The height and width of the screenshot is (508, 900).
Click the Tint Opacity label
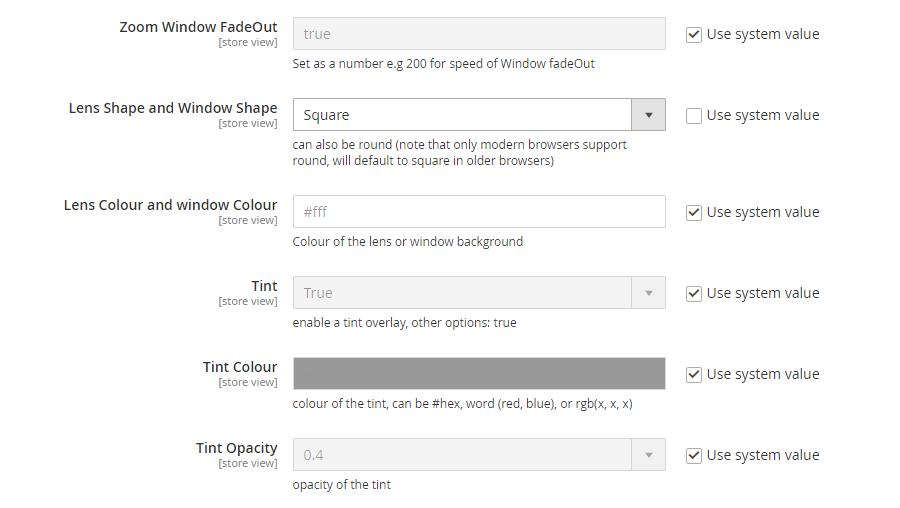pos(236,448)
